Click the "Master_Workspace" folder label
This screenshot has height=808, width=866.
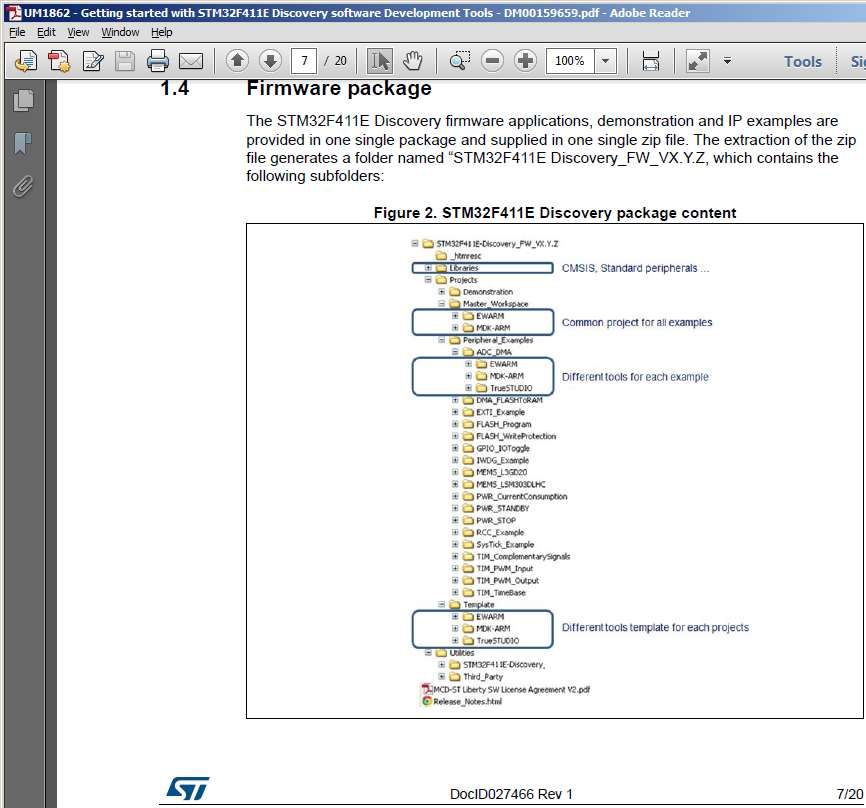pyautogui.click(x=495, y=304)
